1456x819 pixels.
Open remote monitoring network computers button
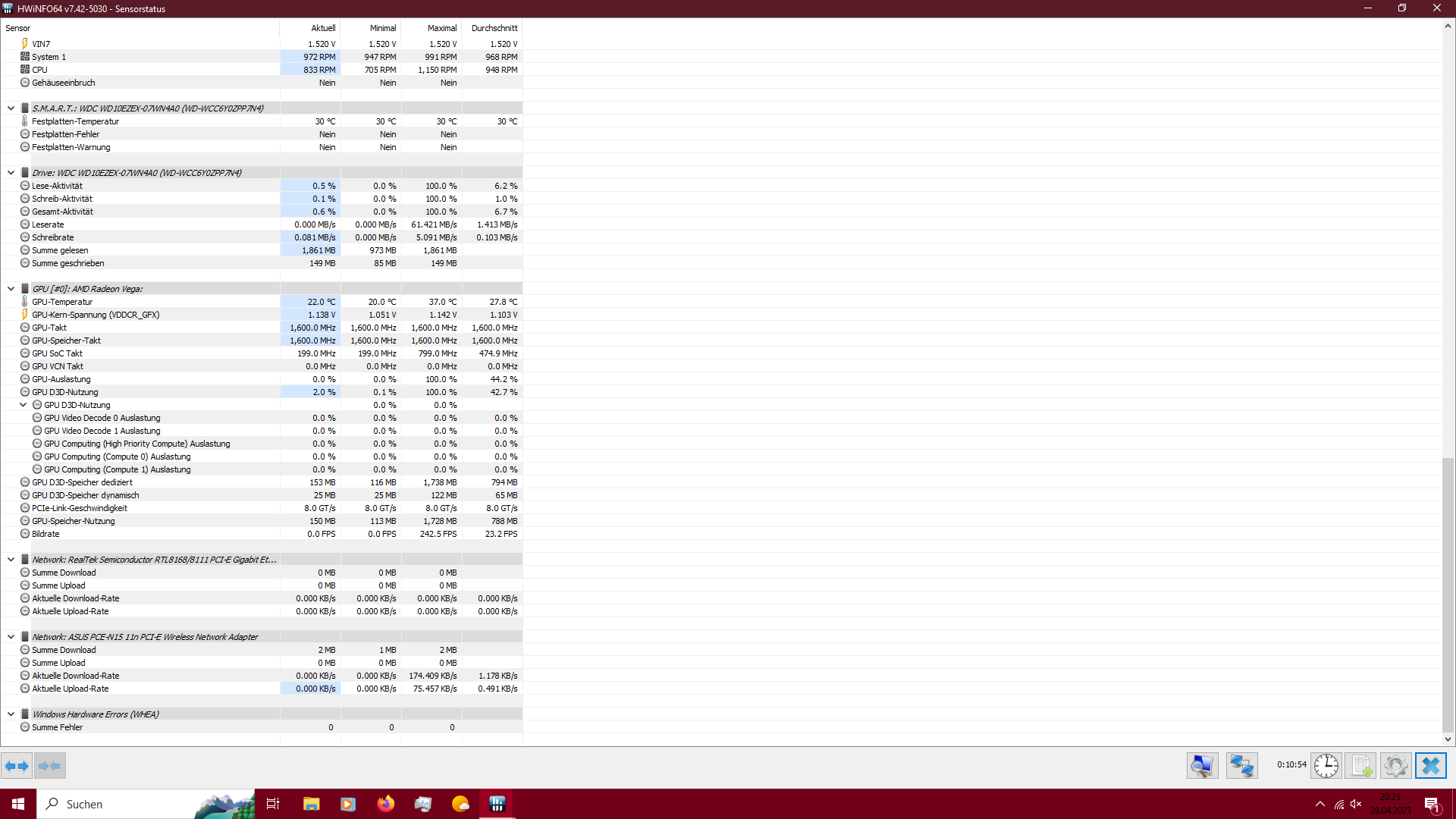pyautogui.click(x=1241, y=766)
